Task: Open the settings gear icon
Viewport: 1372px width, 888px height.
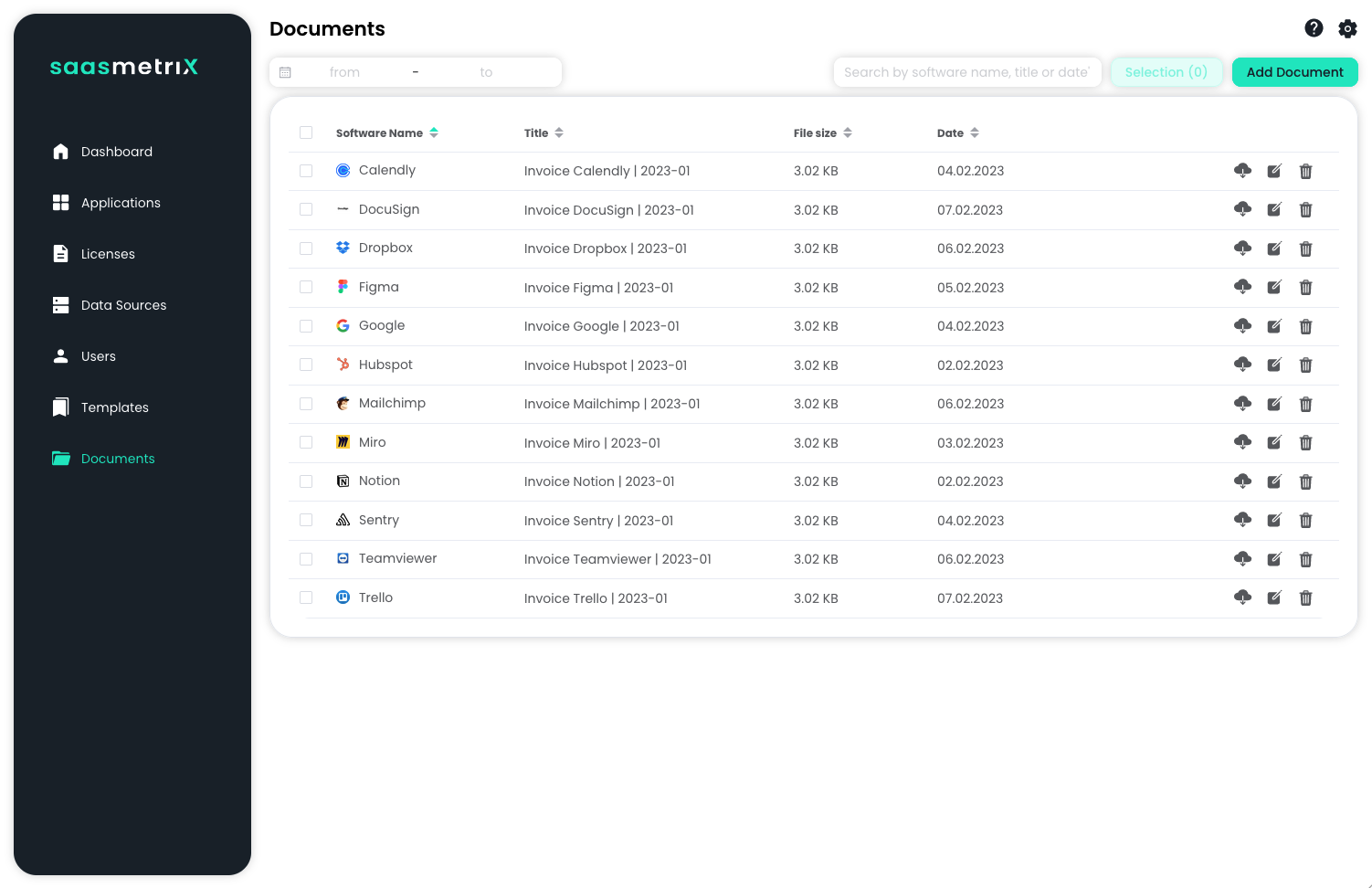Action: point(1347,28)
